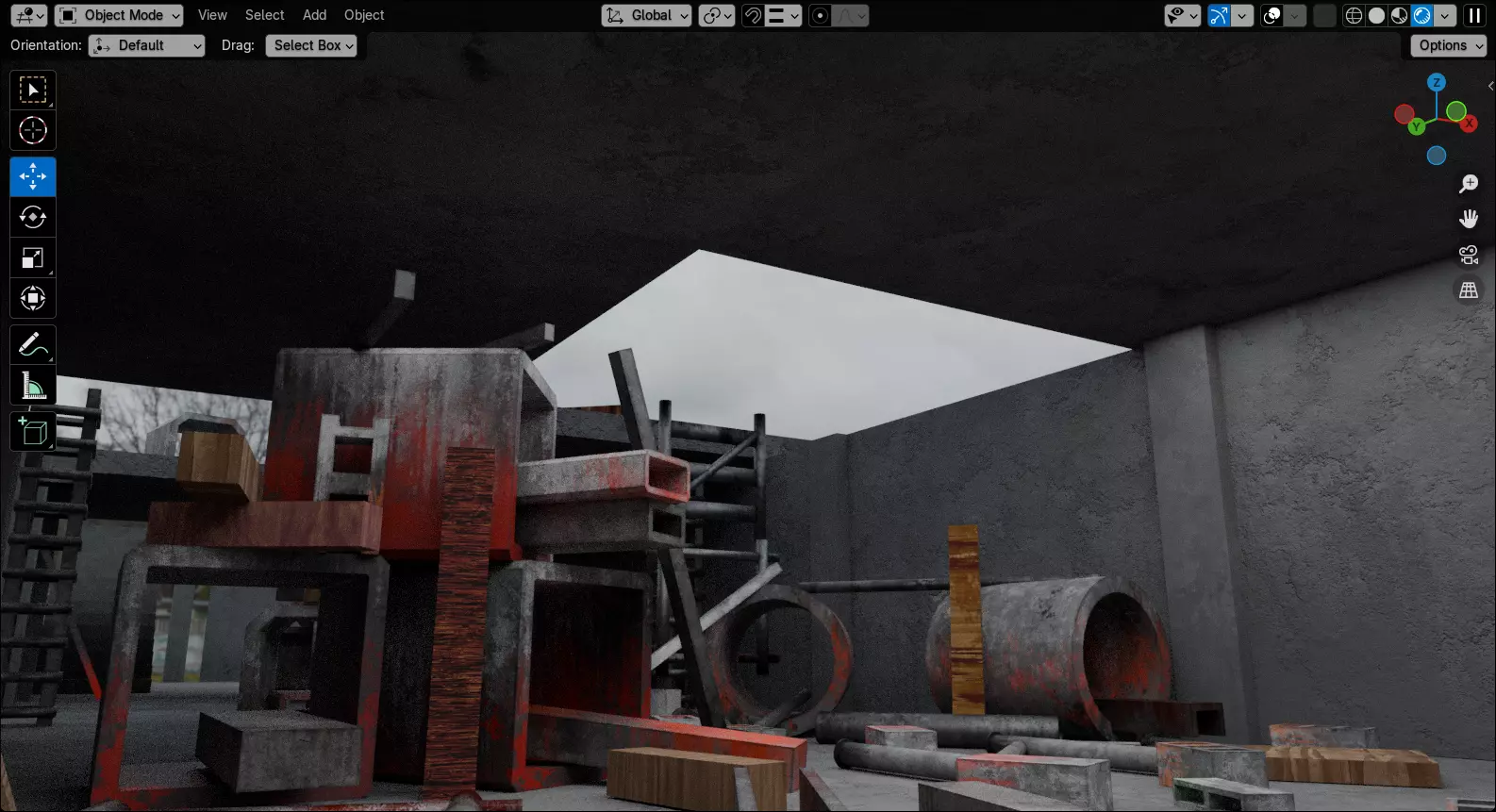Screen dimensions: 1496x812
Task: Toggle viewport overlays
Action: coord(1272,15)
